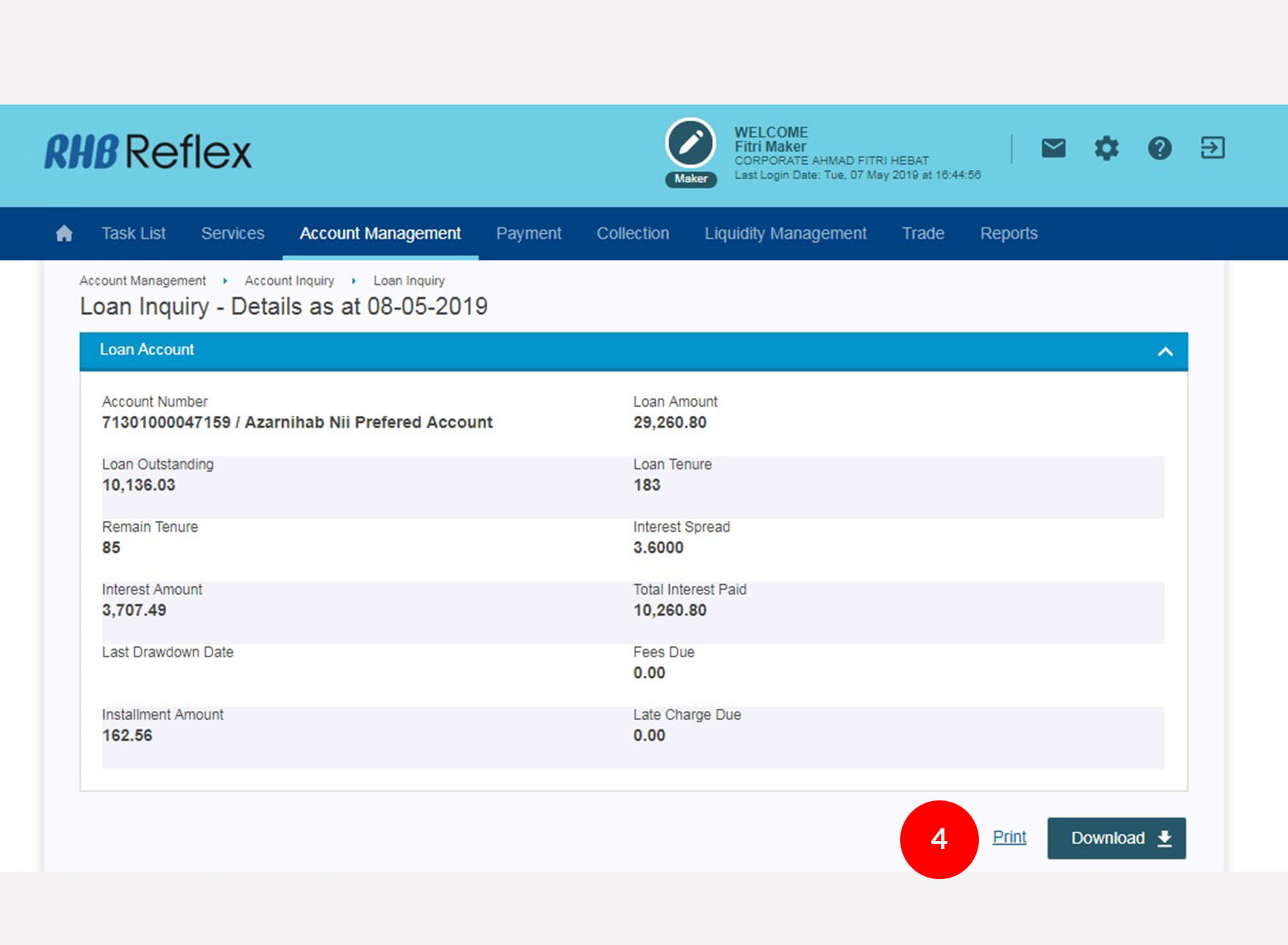Select the Account Management tab
The height and width of the screenshot is (945, 1288).
(x=380, y=233)
